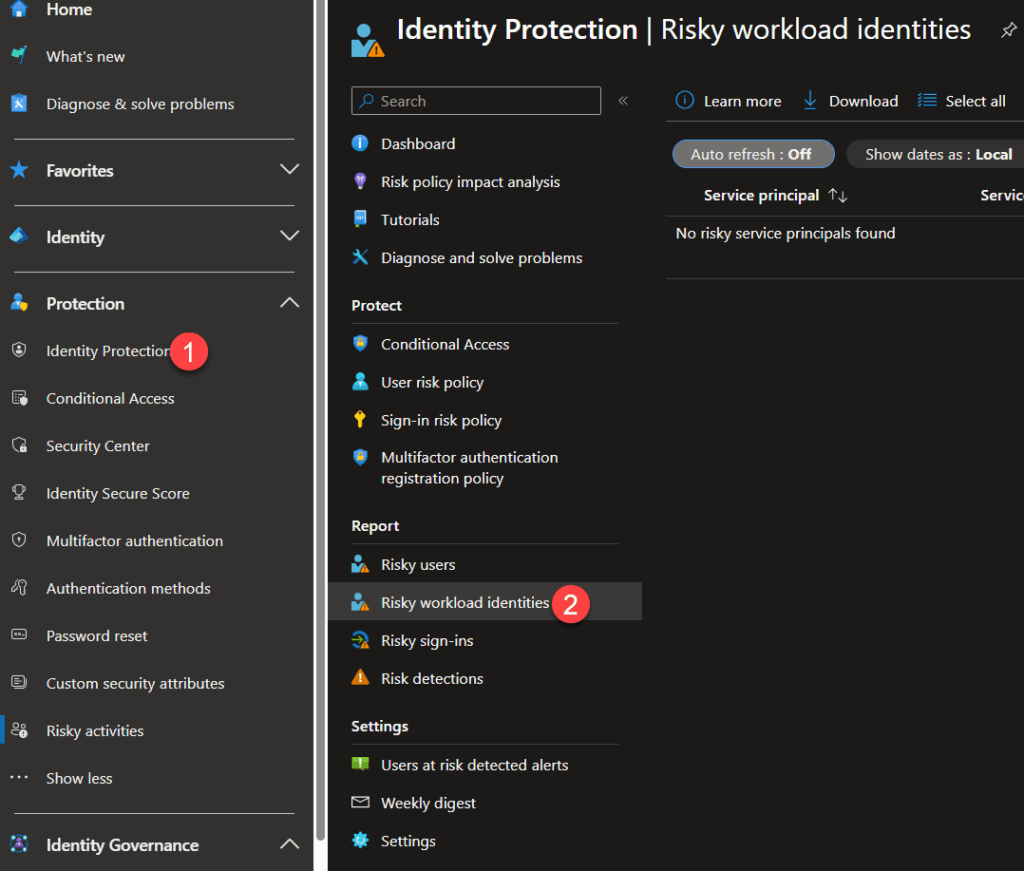Click the 'Report' section heading

(375, 526)
